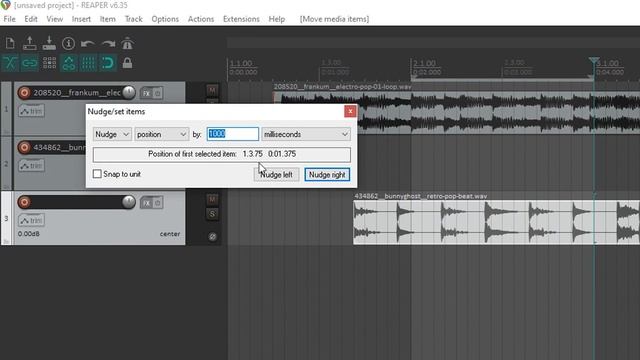Image resolution: width=640 pixels, height=360 pixels.
Task: Toggle Envelope points move with items
Action: pyautogui.click(x=69, y=63)
